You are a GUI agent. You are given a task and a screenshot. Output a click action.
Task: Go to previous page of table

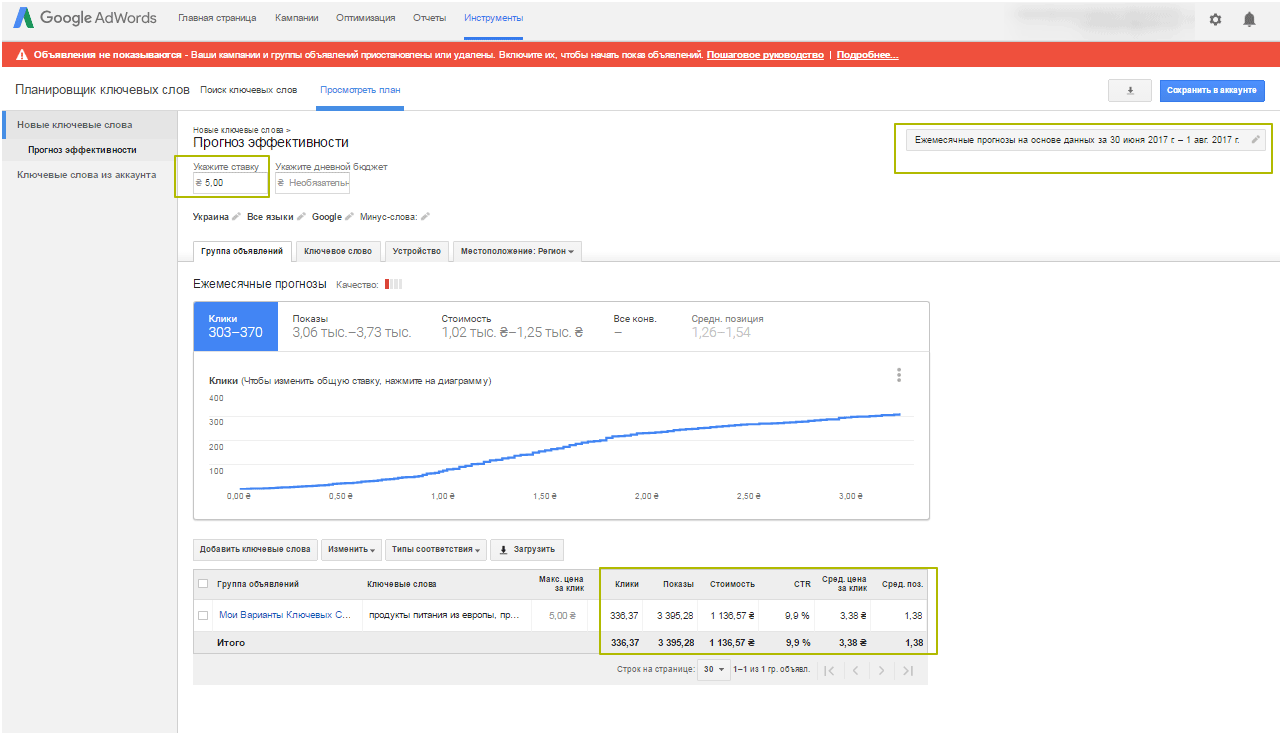point(855,670)
